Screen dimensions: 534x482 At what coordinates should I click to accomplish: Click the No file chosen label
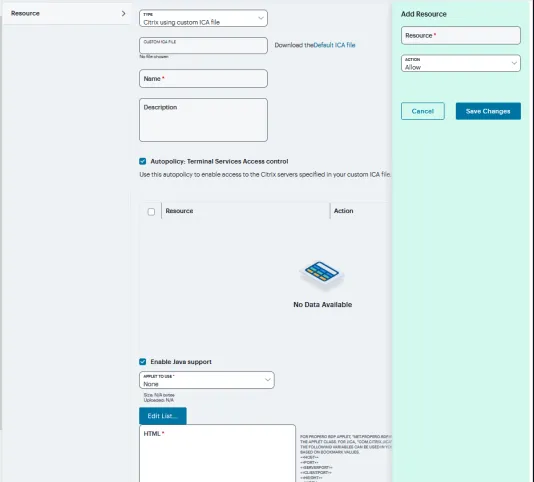coord(154,57)
